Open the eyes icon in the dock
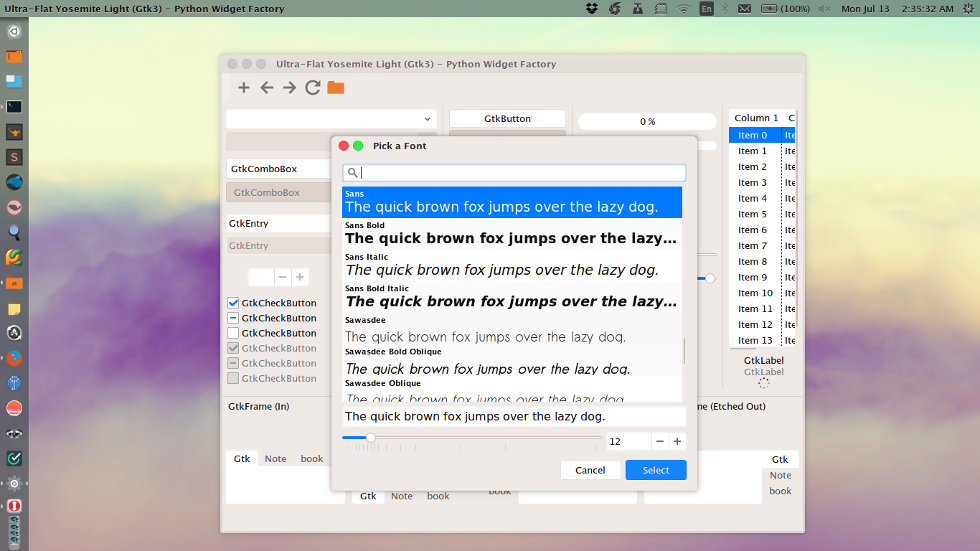Screen dimensions: 980x551 (x=14, y=434)
